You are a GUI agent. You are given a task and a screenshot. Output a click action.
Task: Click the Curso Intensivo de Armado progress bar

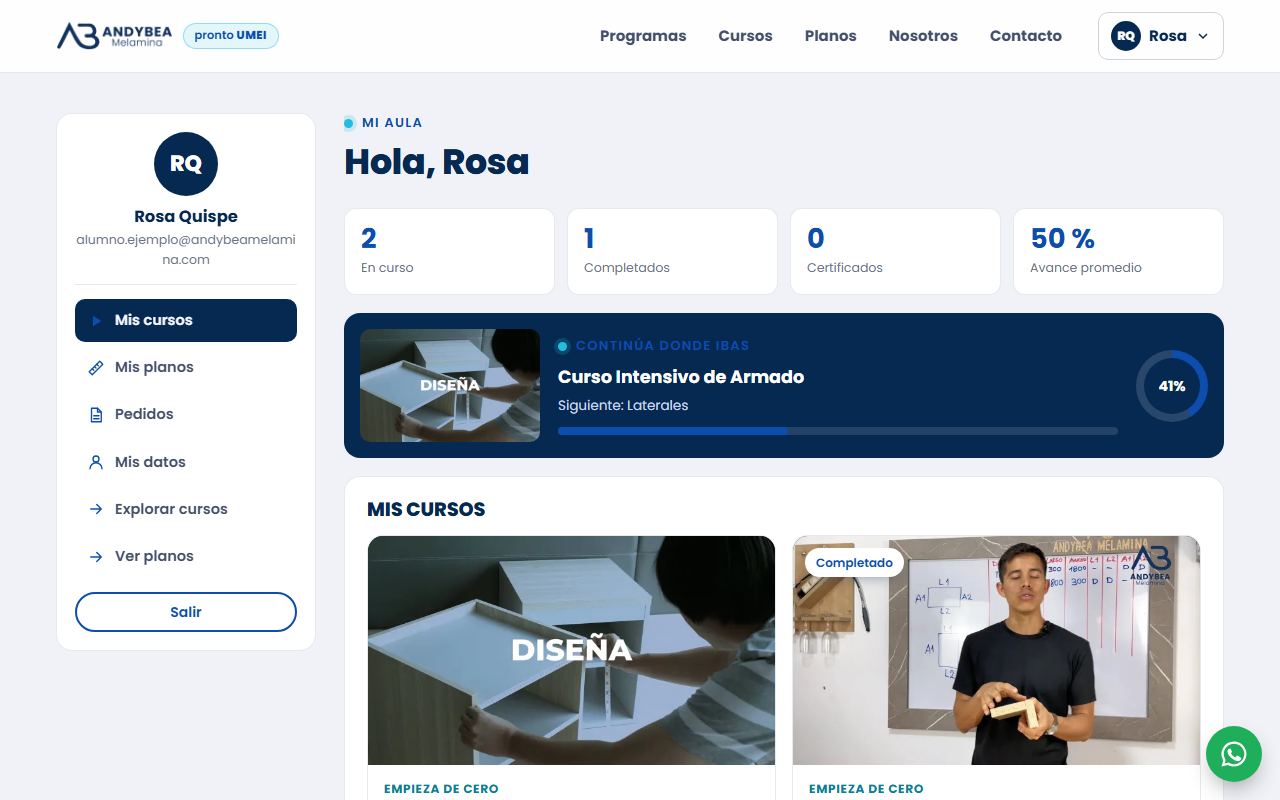click(838, 431)
